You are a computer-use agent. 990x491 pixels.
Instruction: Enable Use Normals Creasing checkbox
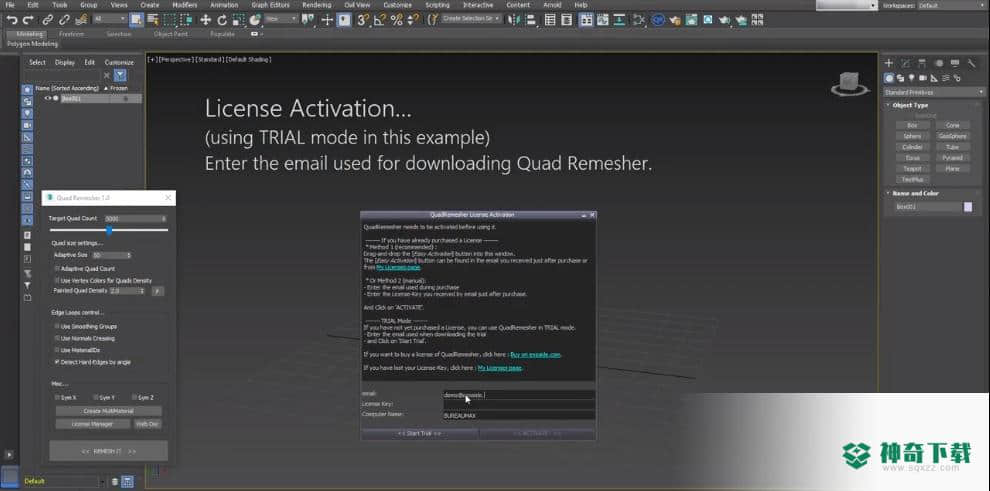pyautogui.click(x=57, y=338)
